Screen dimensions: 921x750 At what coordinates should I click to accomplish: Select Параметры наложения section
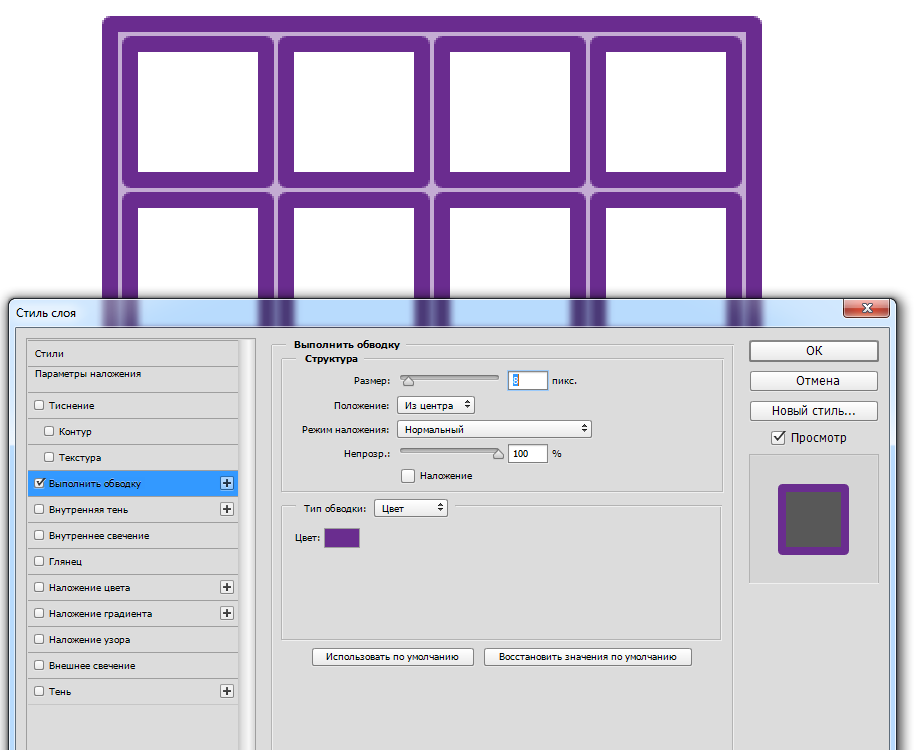click(x=133, y=379)
